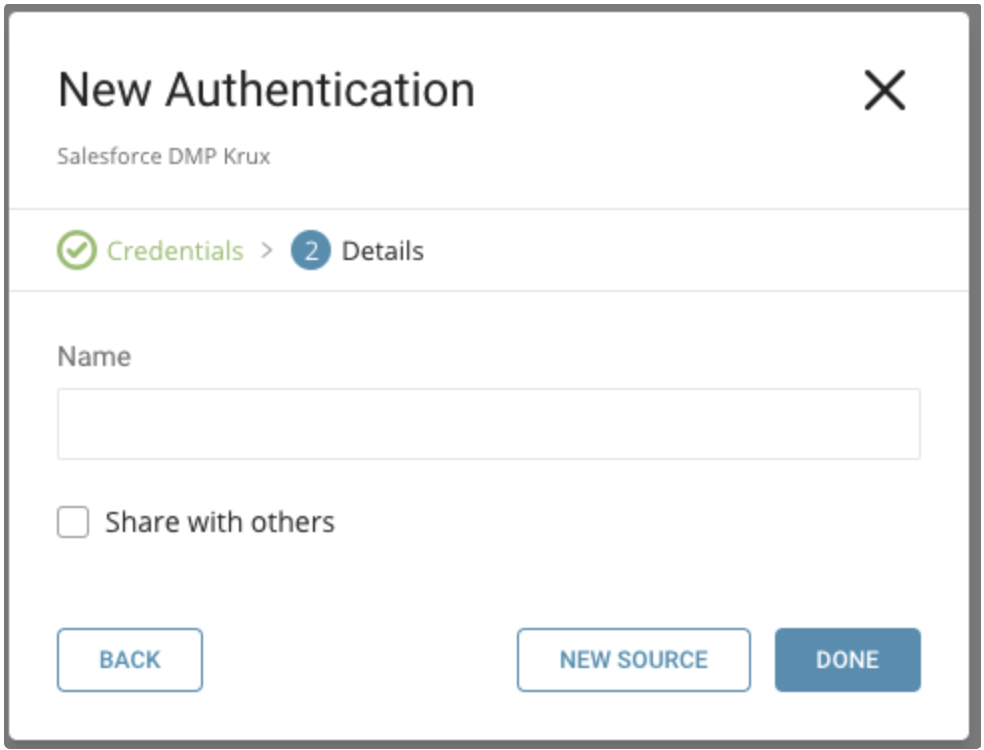The width and height of the screenshot is (984, 750).
Task: Finish by clicking the DONE button
Action: pyautogui.click(x=847, y=660)
